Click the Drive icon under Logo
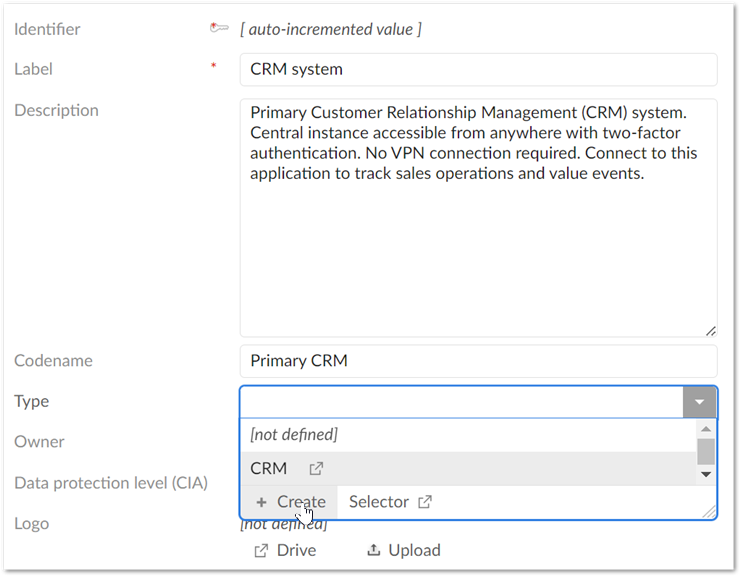Viewport: 740px width, 576px height. click(x=261, y=550)
